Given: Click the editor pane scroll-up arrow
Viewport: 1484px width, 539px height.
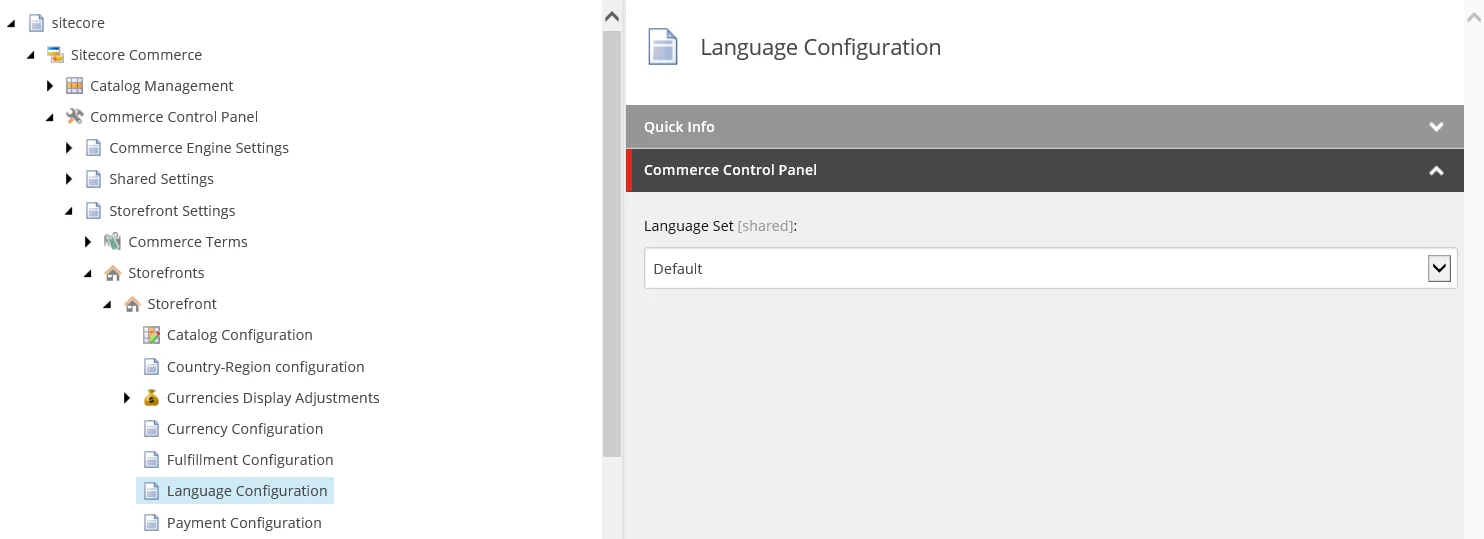Looking at the screenshot, I should (1473, 16).
